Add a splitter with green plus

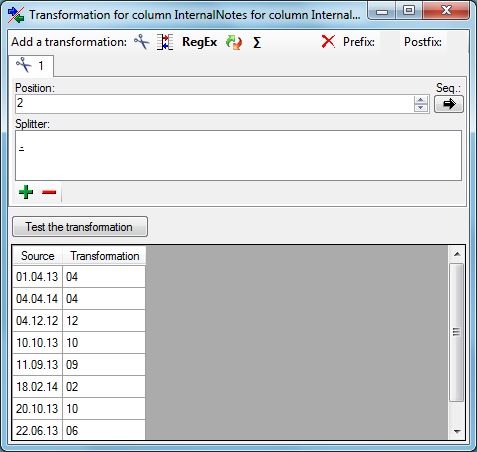26,192
